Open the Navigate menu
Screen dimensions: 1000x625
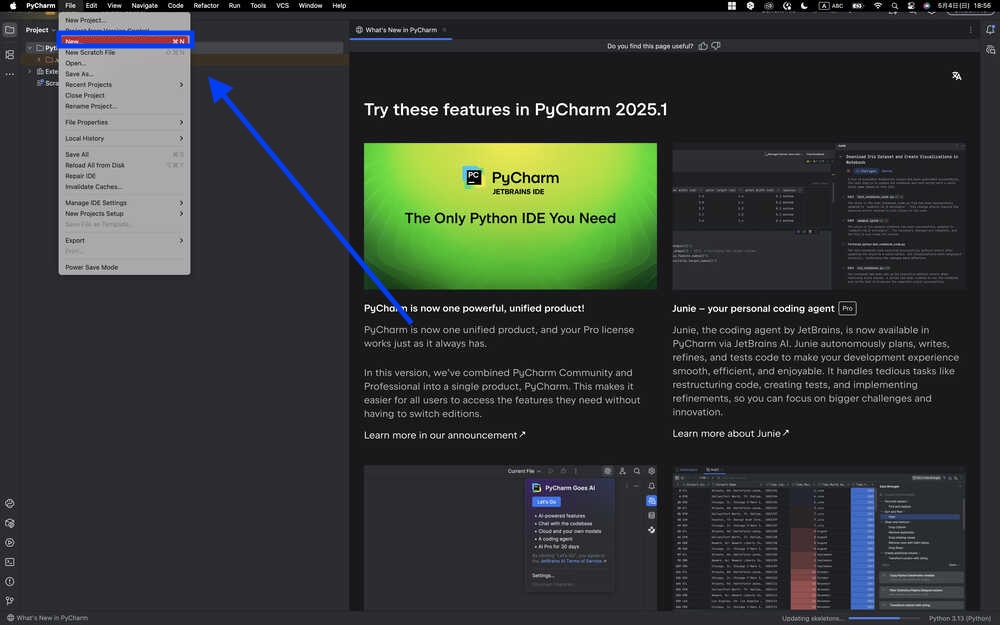pyautogui.click(x=145, y=6)
